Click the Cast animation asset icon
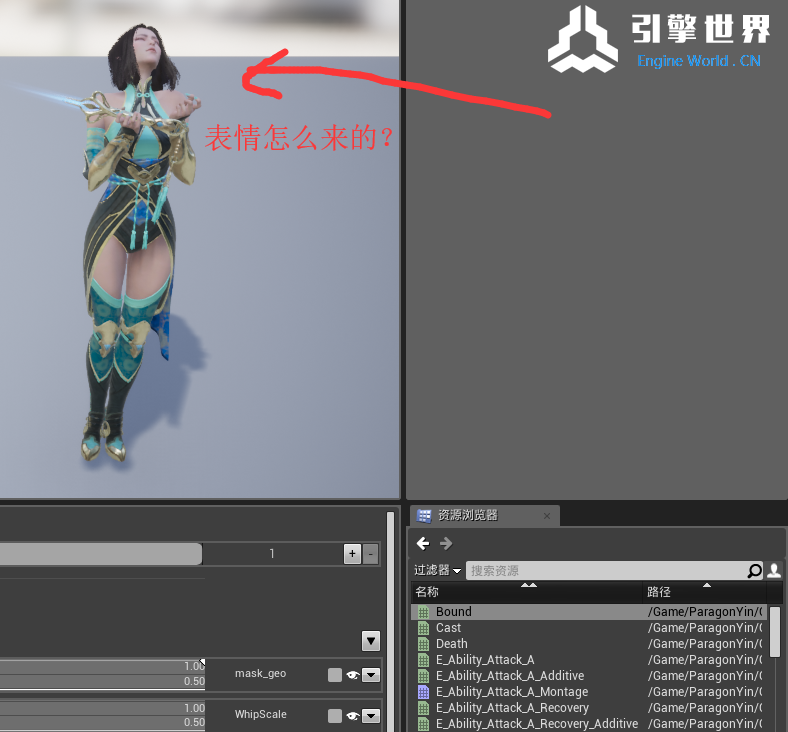The height and width of the screenshot is (732, 788). tap(424, 628)
